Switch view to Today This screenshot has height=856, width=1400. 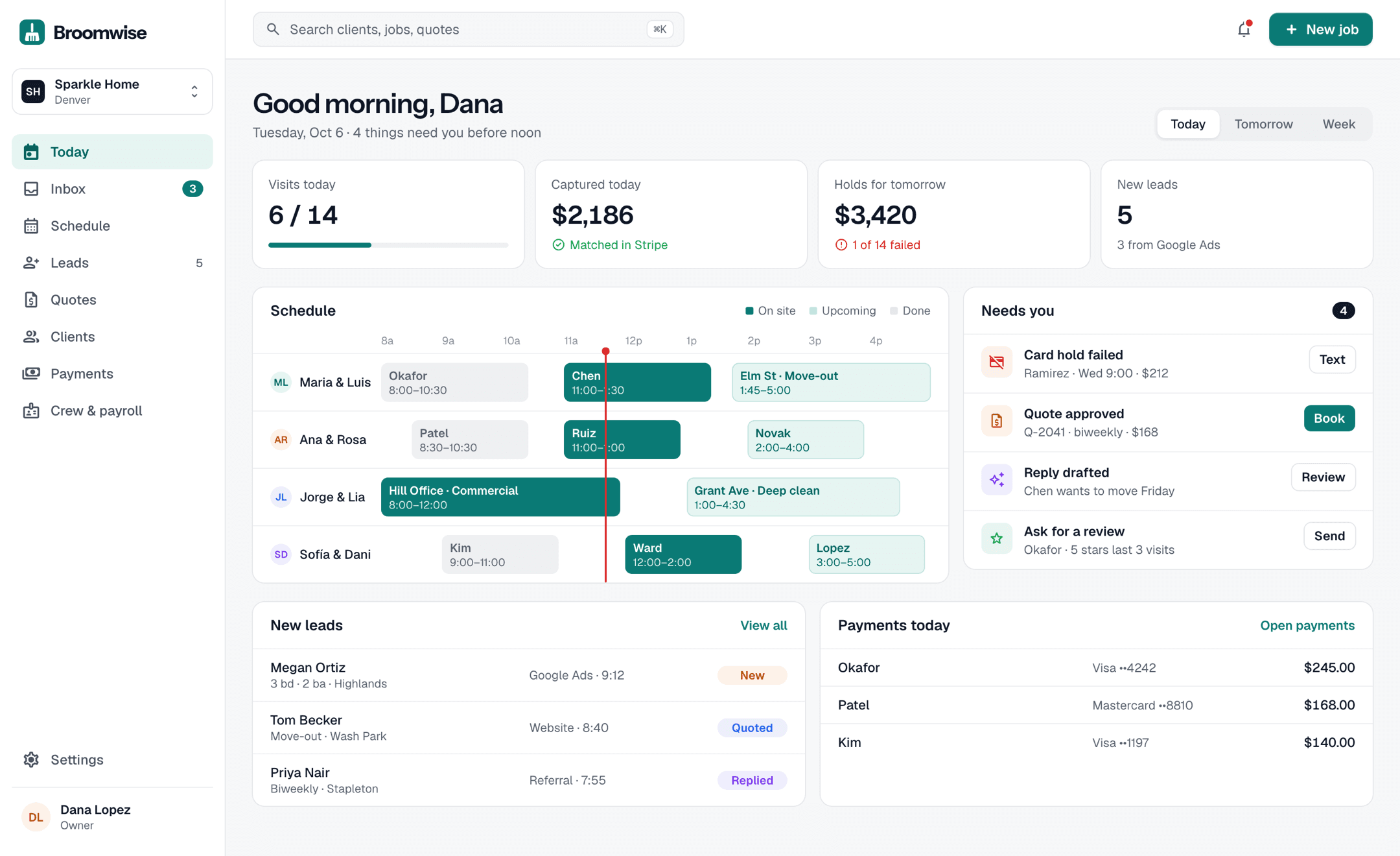[1187, 124]
